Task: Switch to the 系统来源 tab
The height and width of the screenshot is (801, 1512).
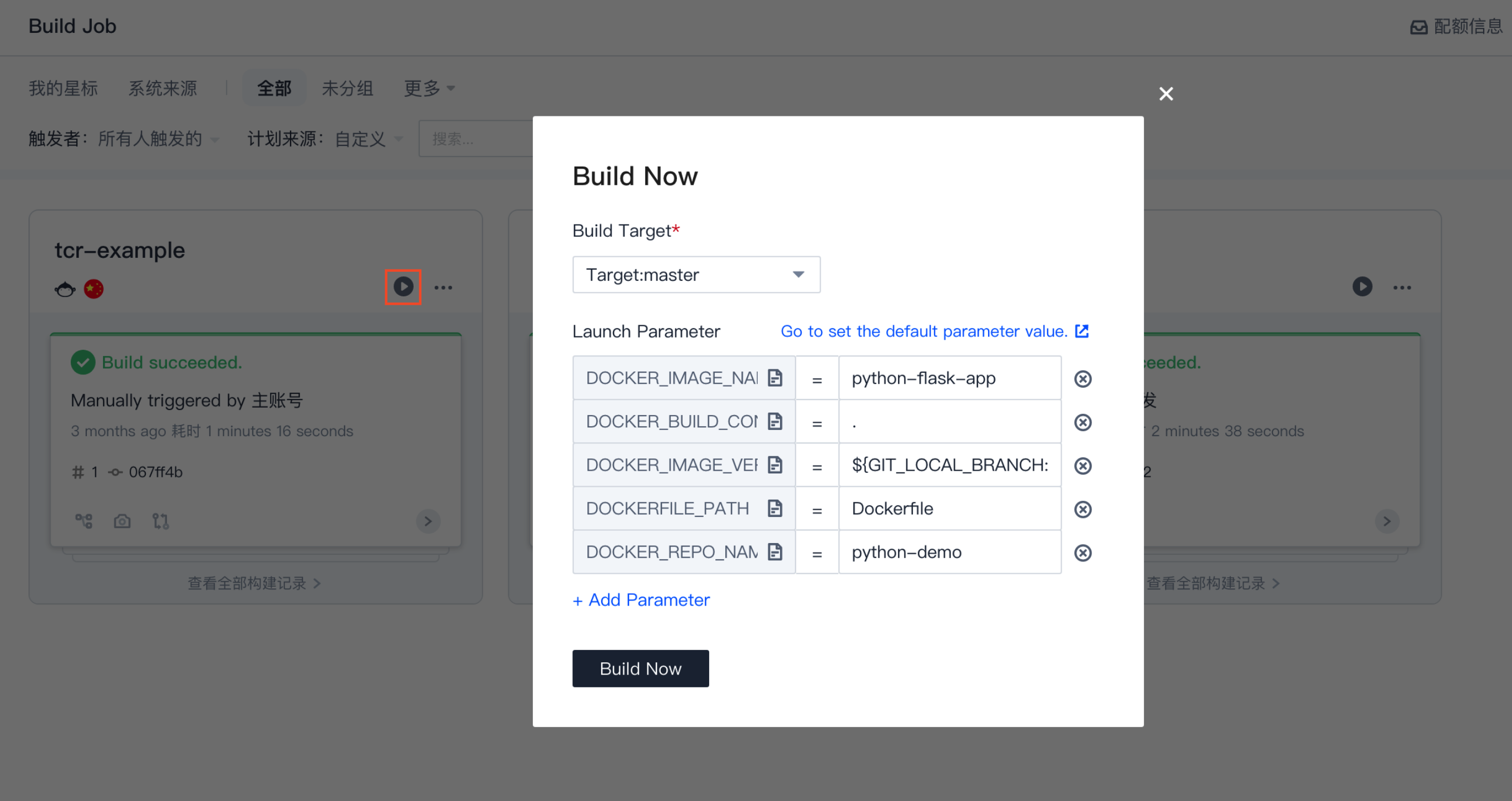Action: coord(163,88)
